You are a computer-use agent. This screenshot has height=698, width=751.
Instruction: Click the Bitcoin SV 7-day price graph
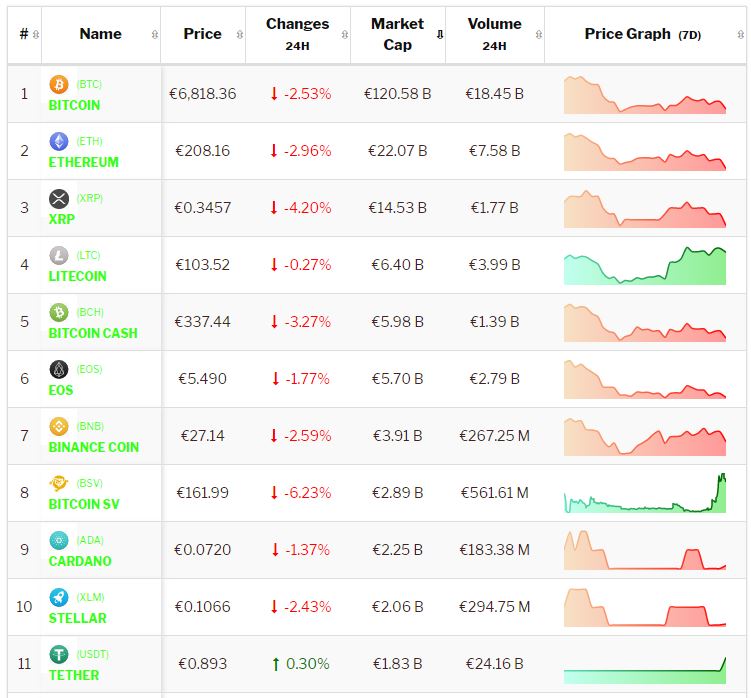point(645,493)
